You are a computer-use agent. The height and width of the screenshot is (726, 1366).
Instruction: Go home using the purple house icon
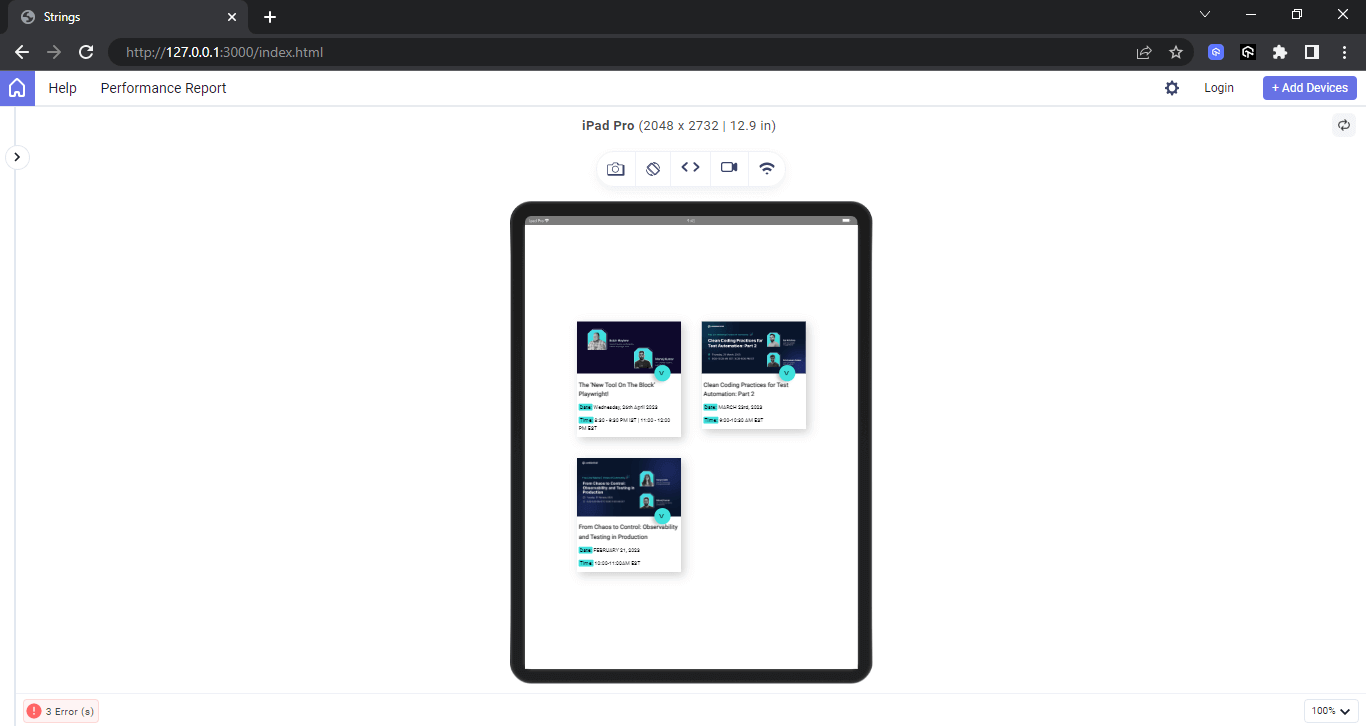17,88
